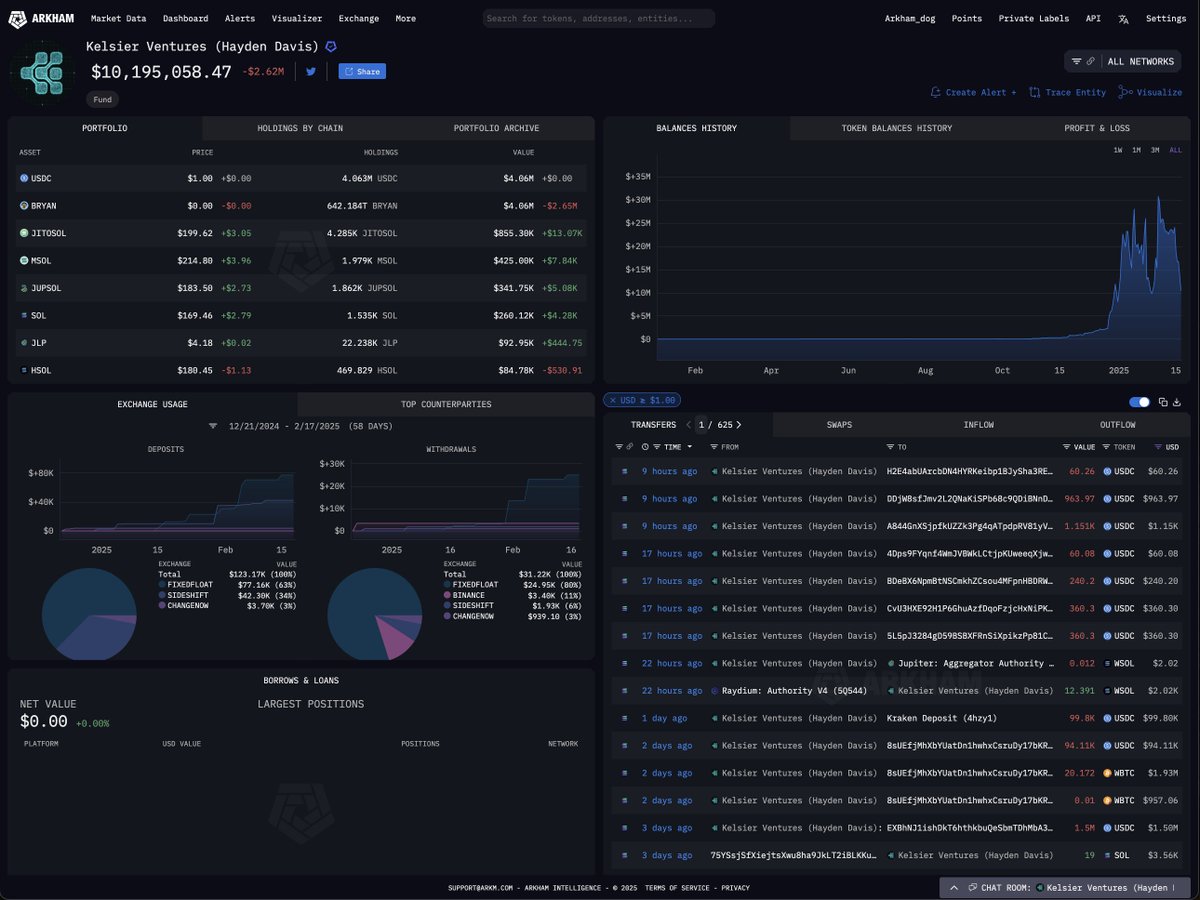The width and height of the screenshot is (1200, 900).
Task: Open the ALL NETWORKS selector
Action: pyautogui.click(x=1123, y=61)
